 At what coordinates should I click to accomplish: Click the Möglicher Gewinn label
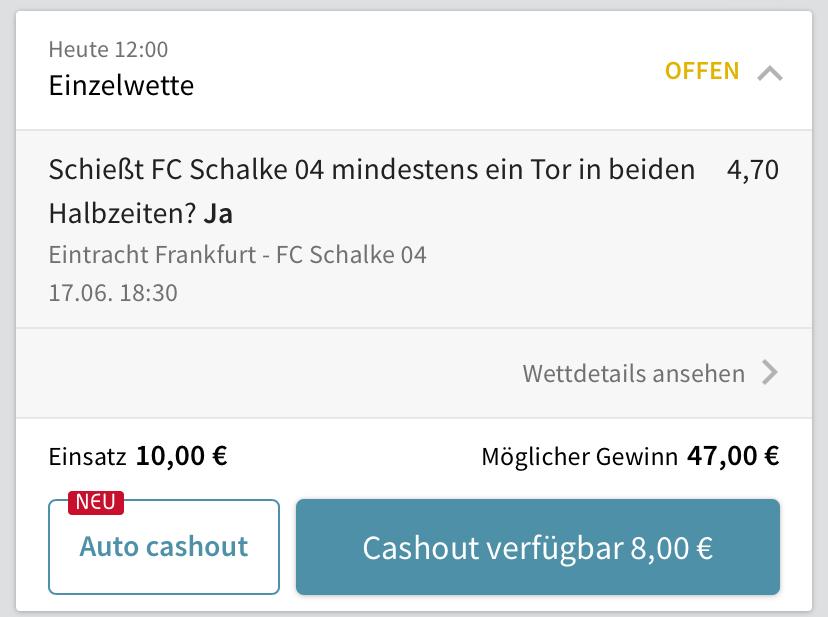point(579,457)
